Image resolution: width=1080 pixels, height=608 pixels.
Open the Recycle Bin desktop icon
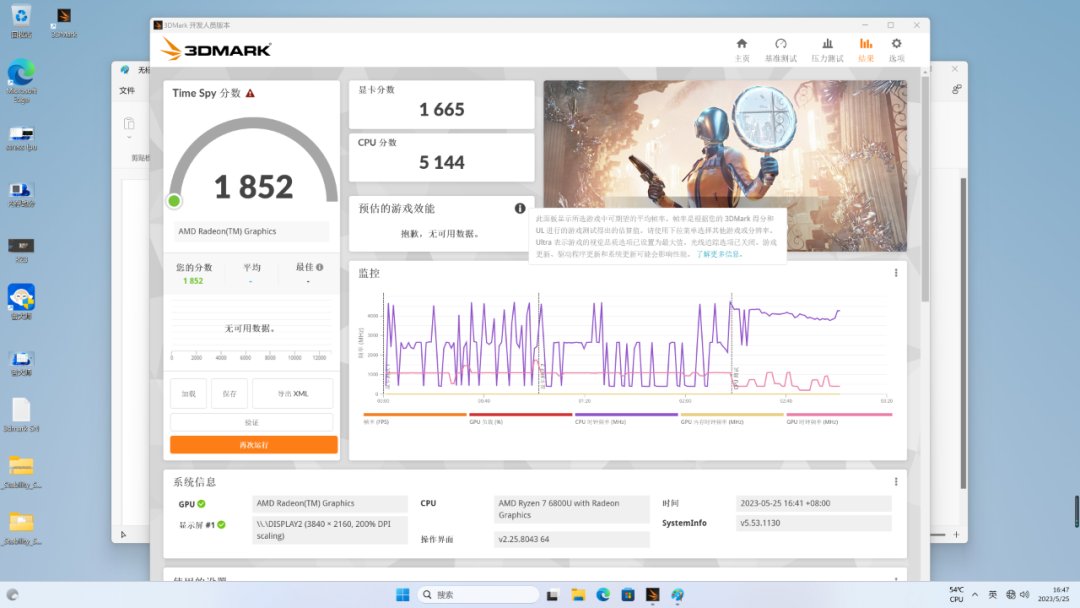(x=21, y=22)
